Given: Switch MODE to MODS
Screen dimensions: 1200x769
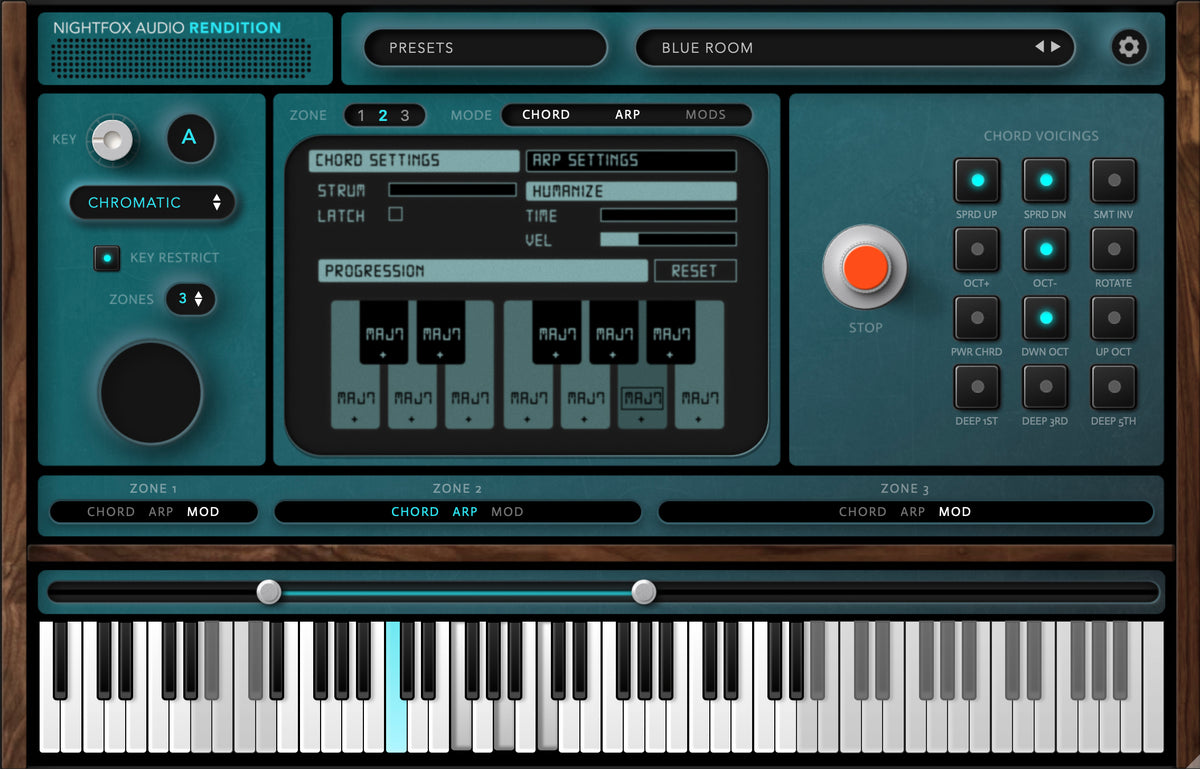Looking at the screenshot, I should (705, 115).
